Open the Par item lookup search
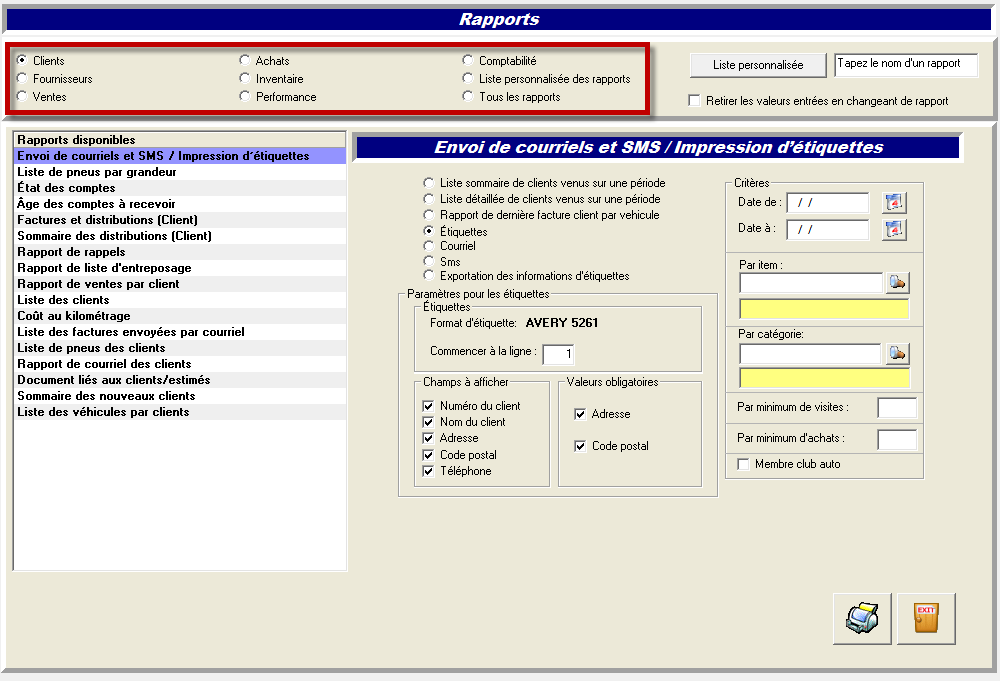This screenshot has width=1000, height=681. point(897,282)
